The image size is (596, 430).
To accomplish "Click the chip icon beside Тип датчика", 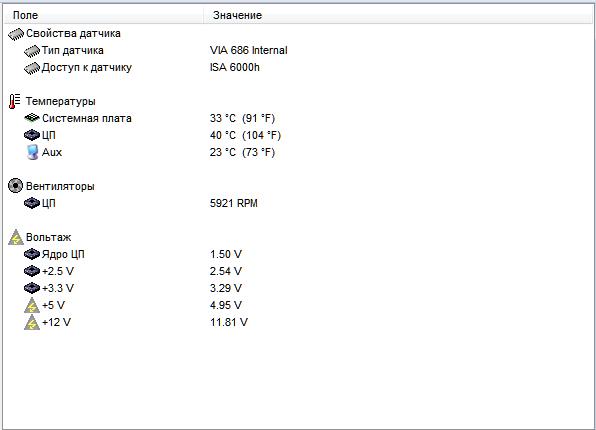I will 32,51.
